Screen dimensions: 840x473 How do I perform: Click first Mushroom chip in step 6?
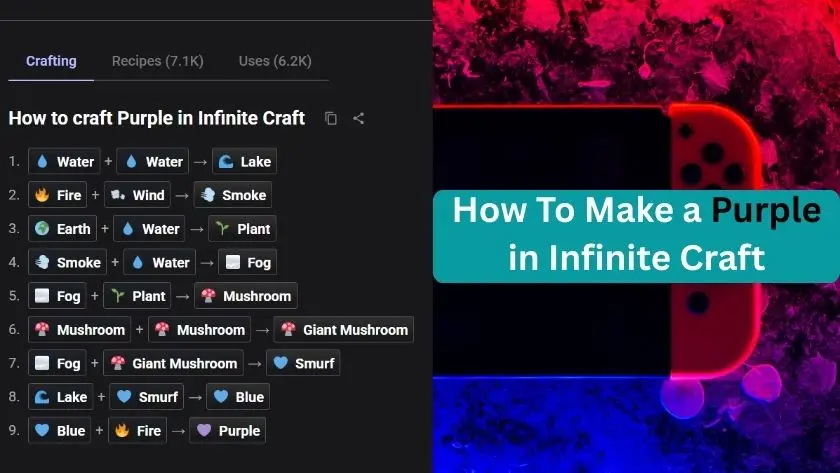coord(79,329)
